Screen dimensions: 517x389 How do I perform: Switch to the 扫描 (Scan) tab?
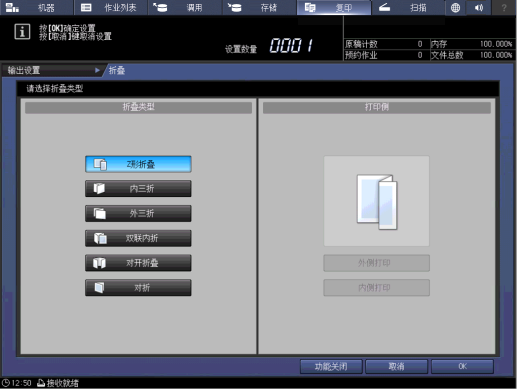click(x=408, y=7)
